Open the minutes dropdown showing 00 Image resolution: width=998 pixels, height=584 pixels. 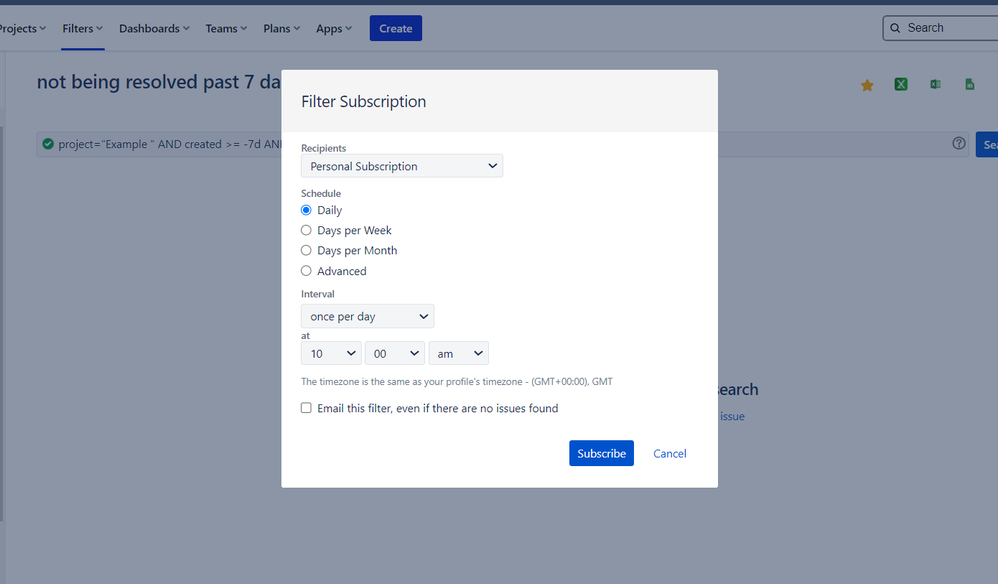395,353
